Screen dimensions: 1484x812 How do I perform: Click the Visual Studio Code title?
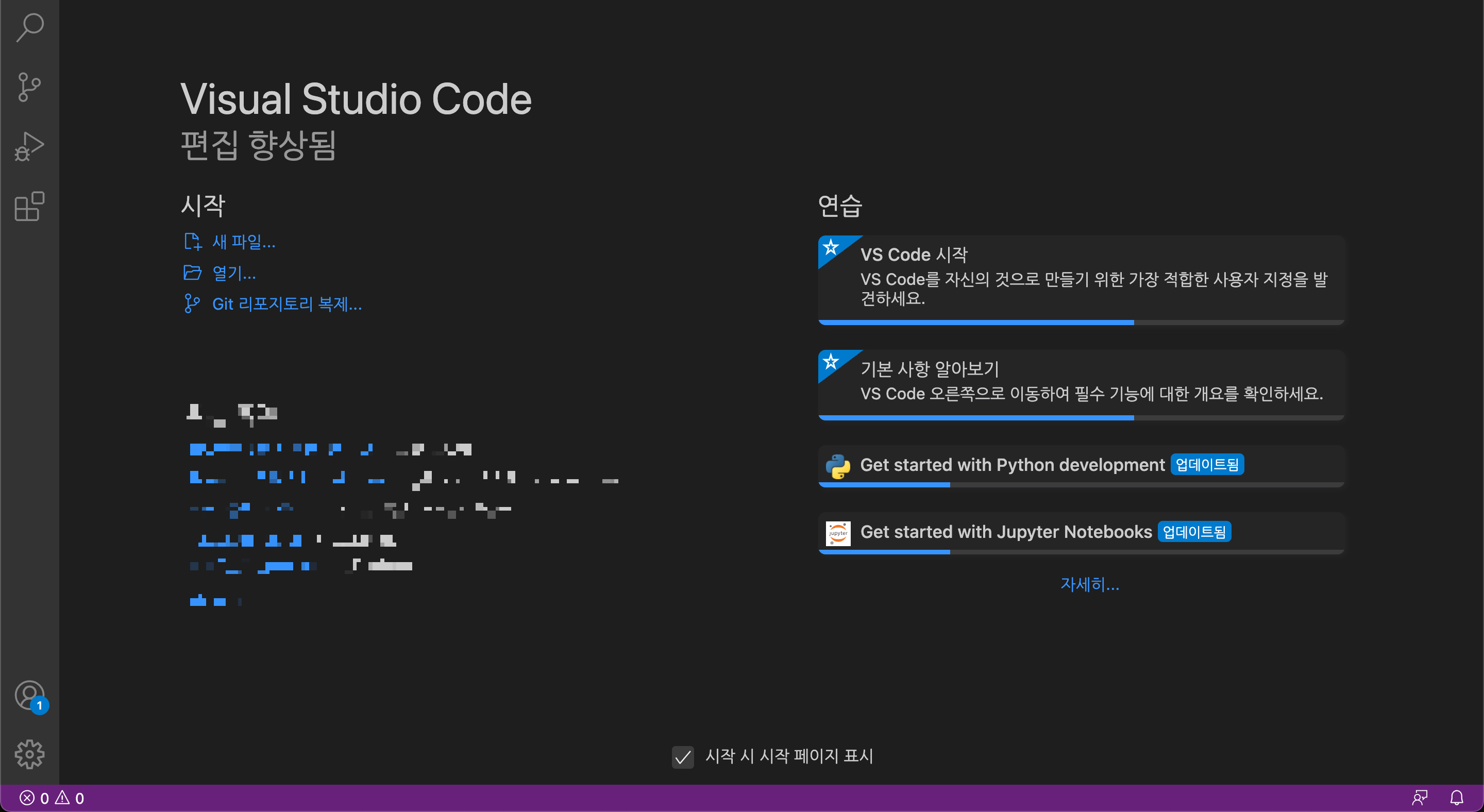pyautogui.click(x=356, y=98)
